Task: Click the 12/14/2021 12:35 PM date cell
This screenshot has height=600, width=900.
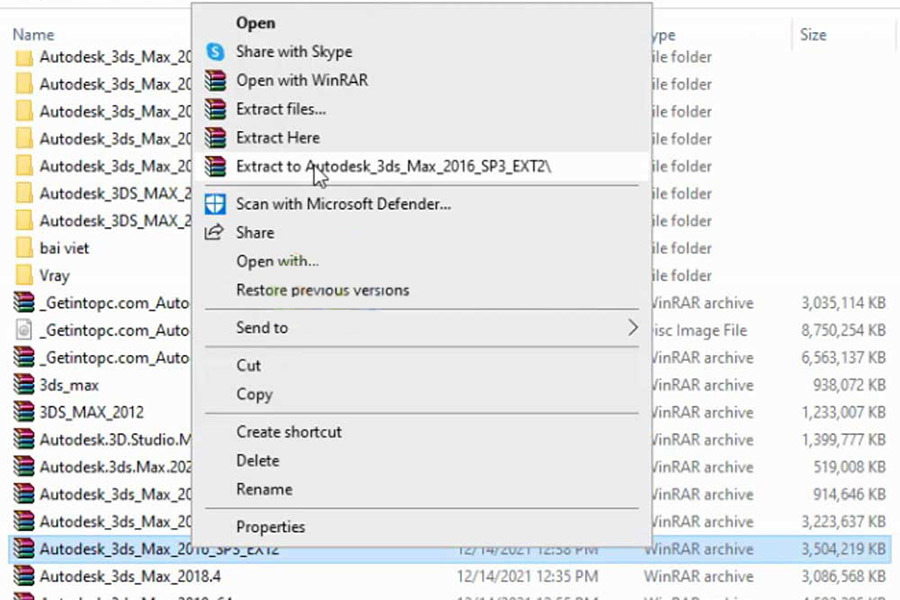Action: click(x=527, y=576)
